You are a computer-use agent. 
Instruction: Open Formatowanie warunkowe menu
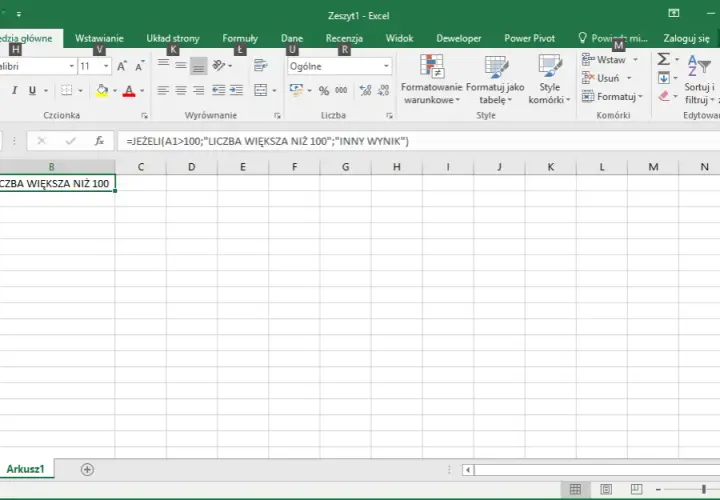click(x=431, y=79)
